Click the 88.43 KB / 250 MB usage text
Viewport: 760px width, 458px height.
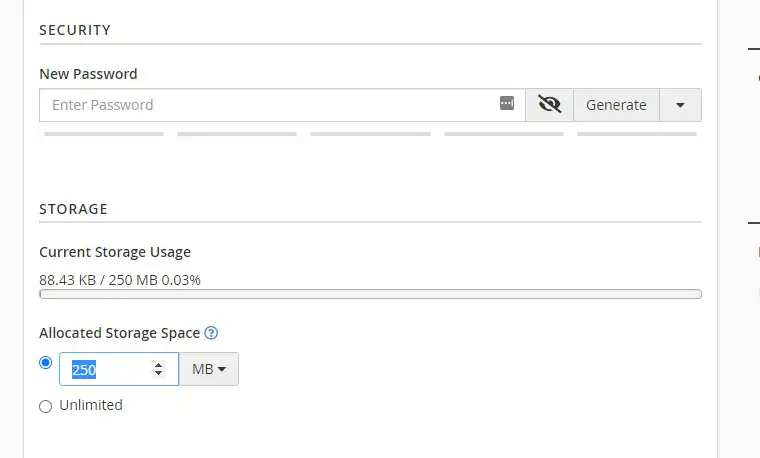coord(120,280)
